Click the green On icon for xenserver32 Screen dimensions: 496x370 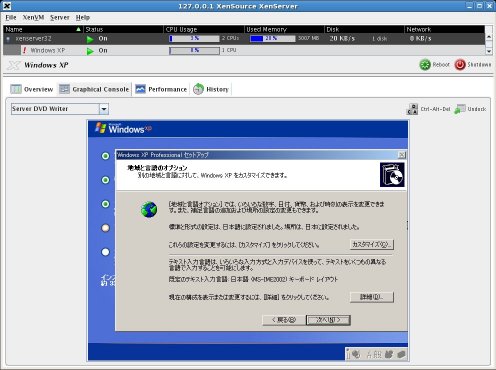(90, 39)
